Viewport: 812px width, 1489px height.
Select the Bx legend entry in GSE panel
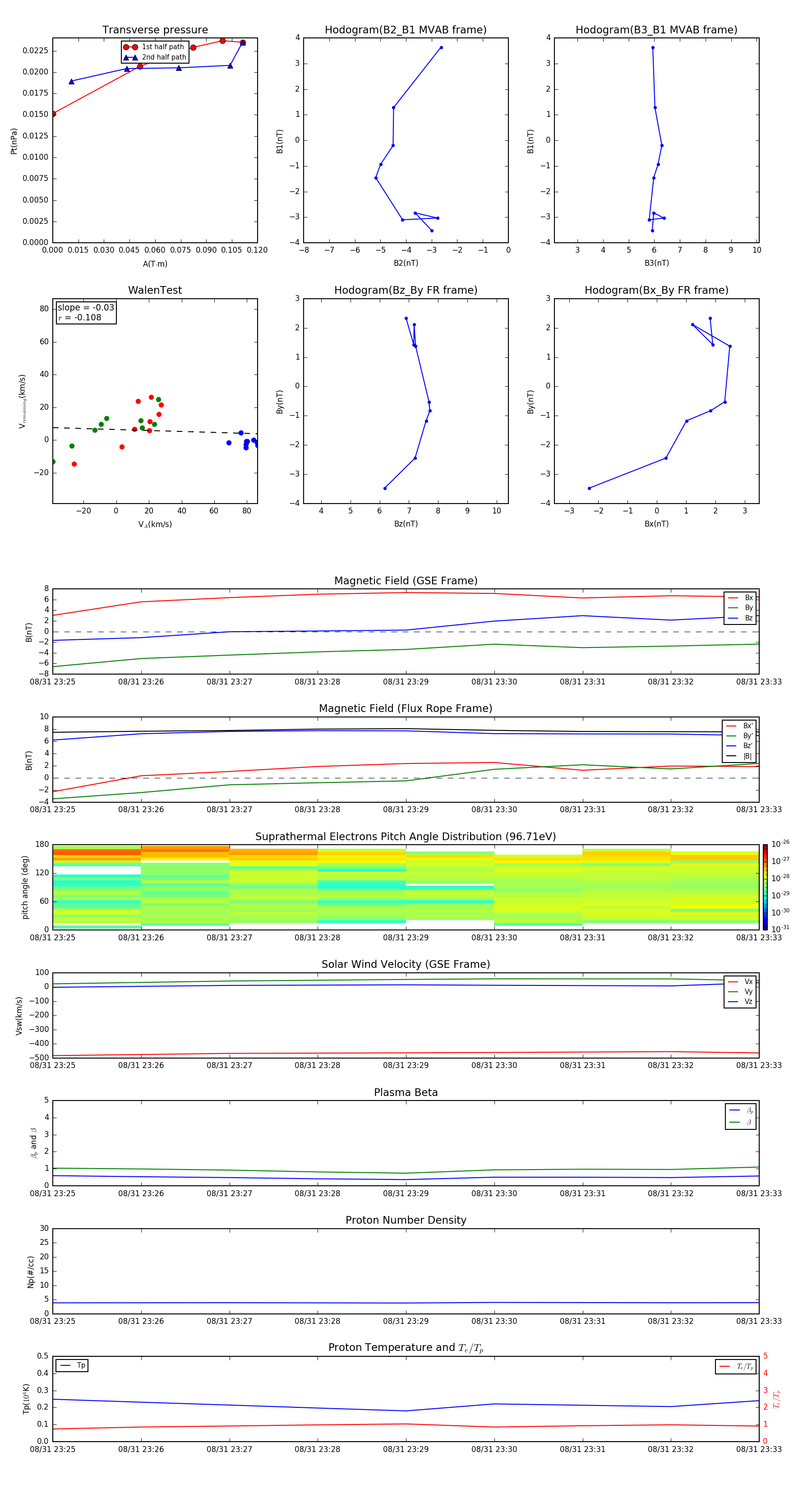740,598
